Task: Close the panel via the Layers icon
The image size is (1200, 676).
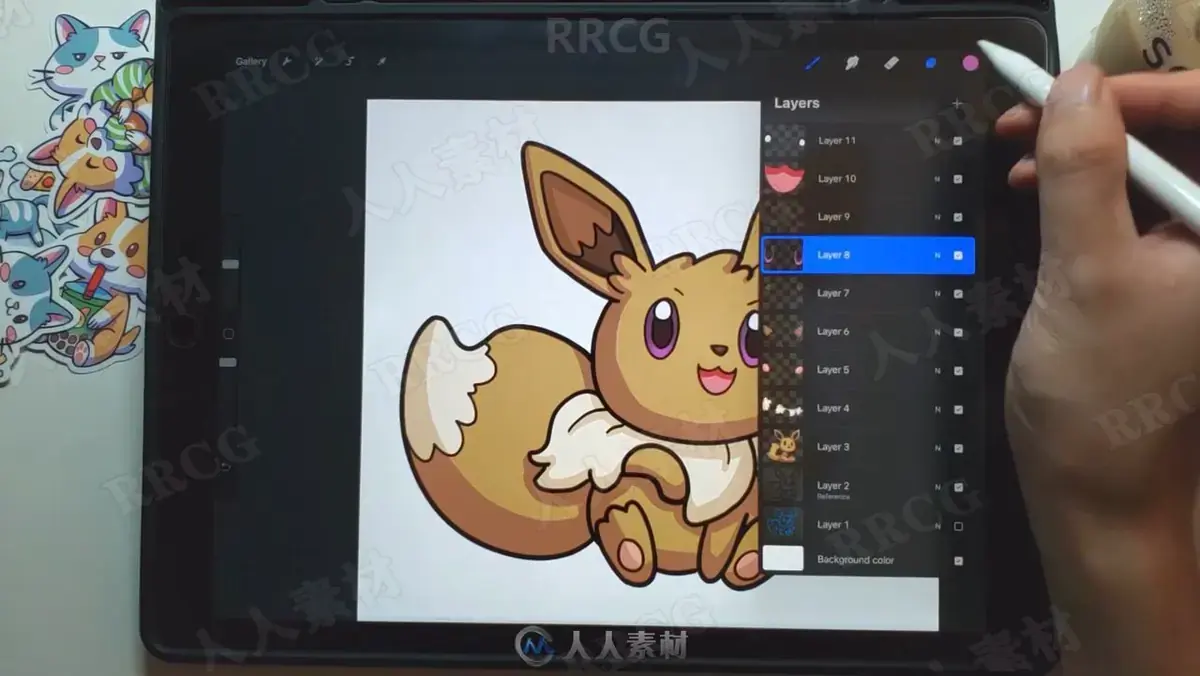Action: pos(931,63)
